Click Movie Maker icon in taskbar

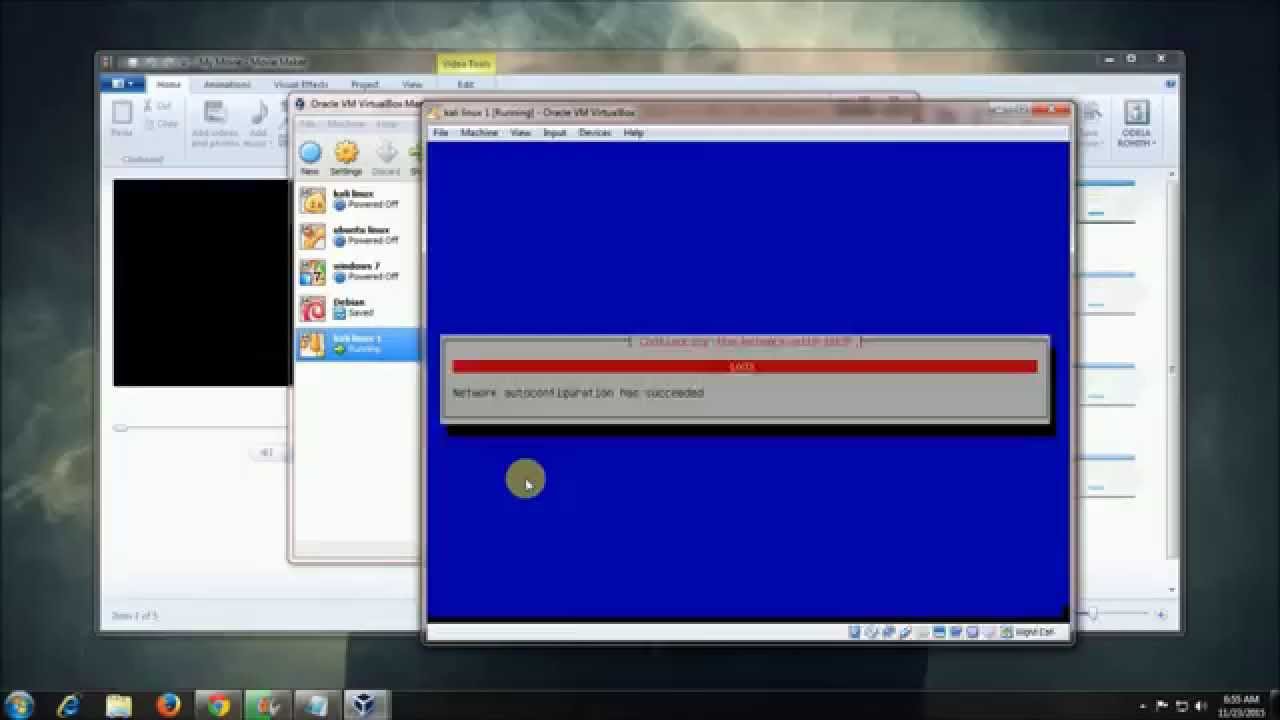(266, 705)
